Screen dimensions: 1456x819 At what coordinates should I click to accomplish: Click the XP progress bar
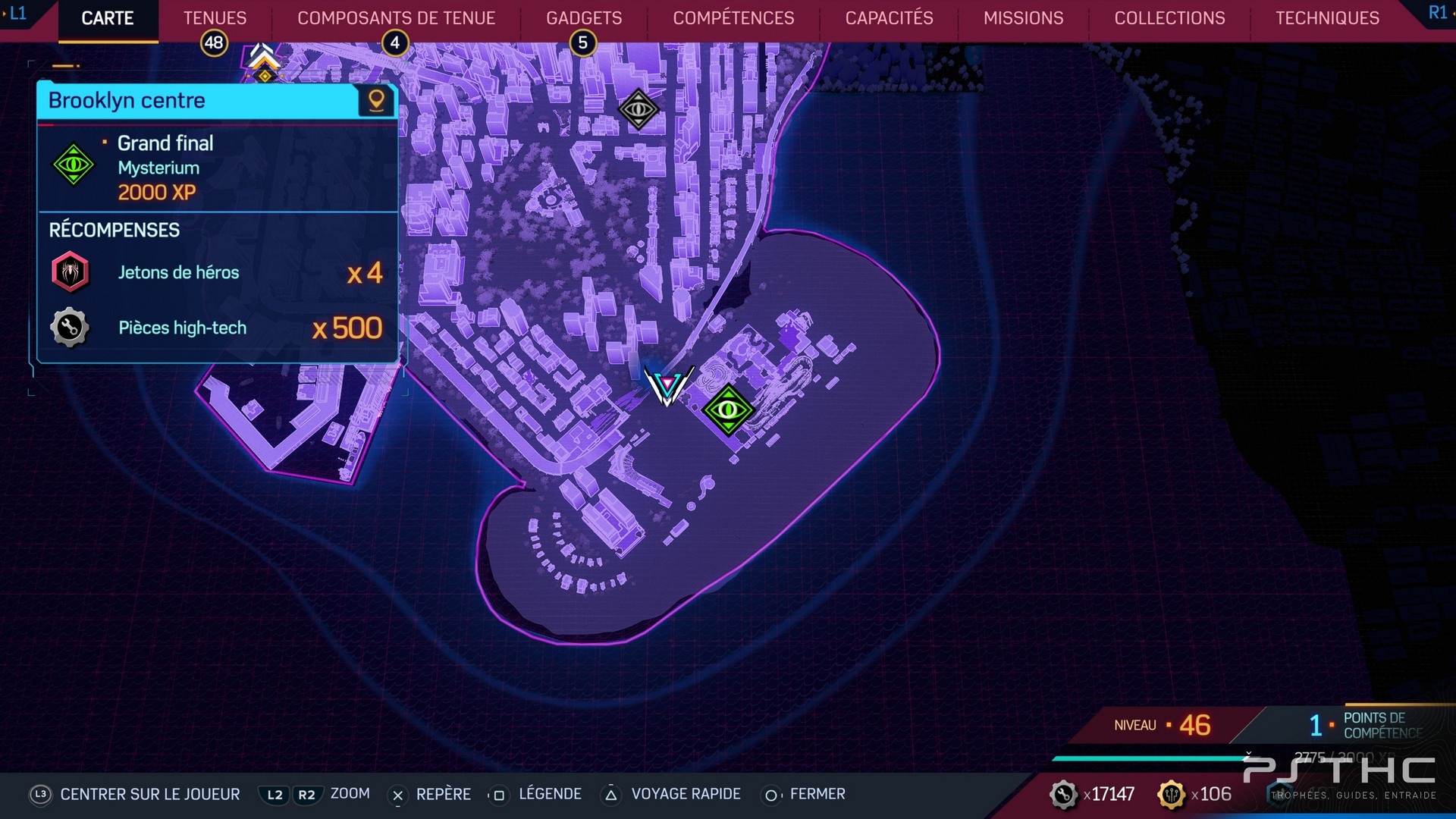point(1151,758)
